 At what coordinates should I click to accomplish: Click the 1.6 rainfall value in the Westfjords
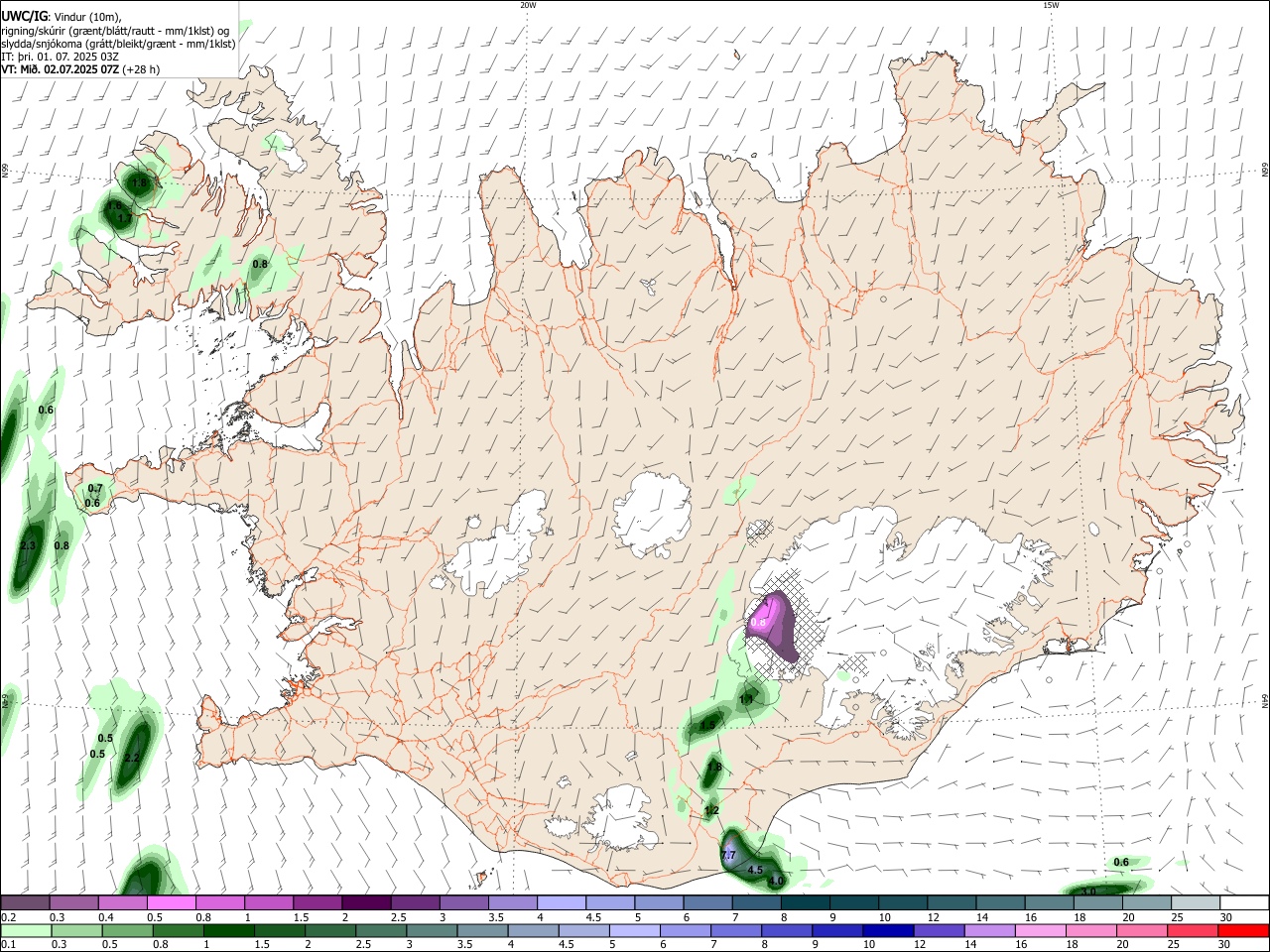pos(115,205)
